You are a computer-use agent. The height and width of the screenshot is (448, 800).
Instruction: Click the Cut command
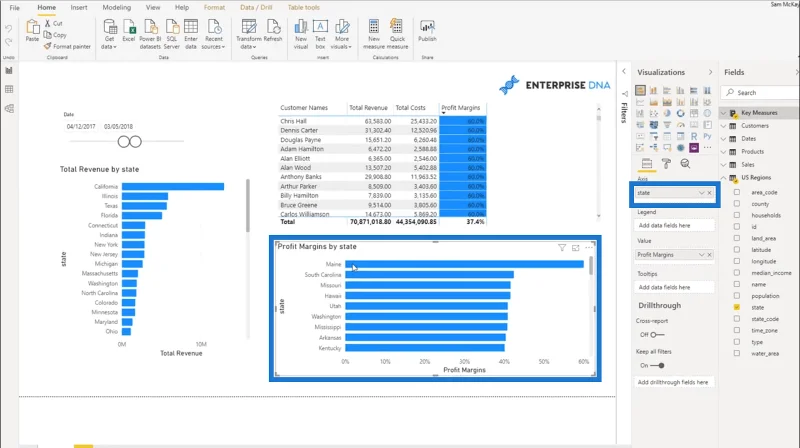[53, 23]
